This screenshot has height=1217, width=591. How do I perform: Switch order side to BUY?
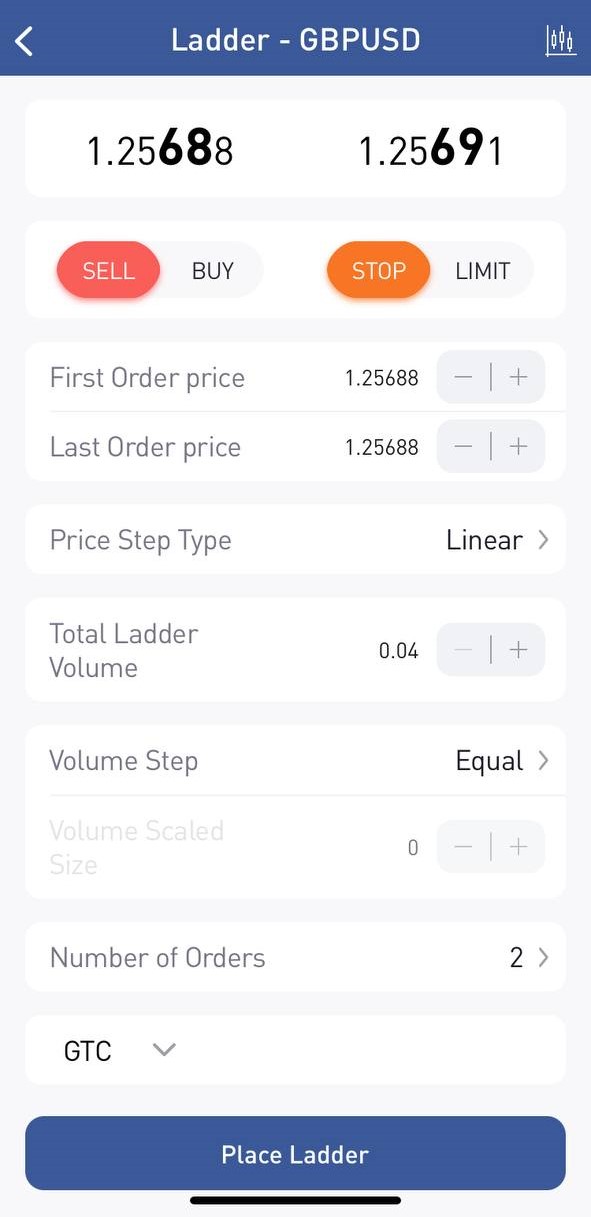[x=213, y=271]
